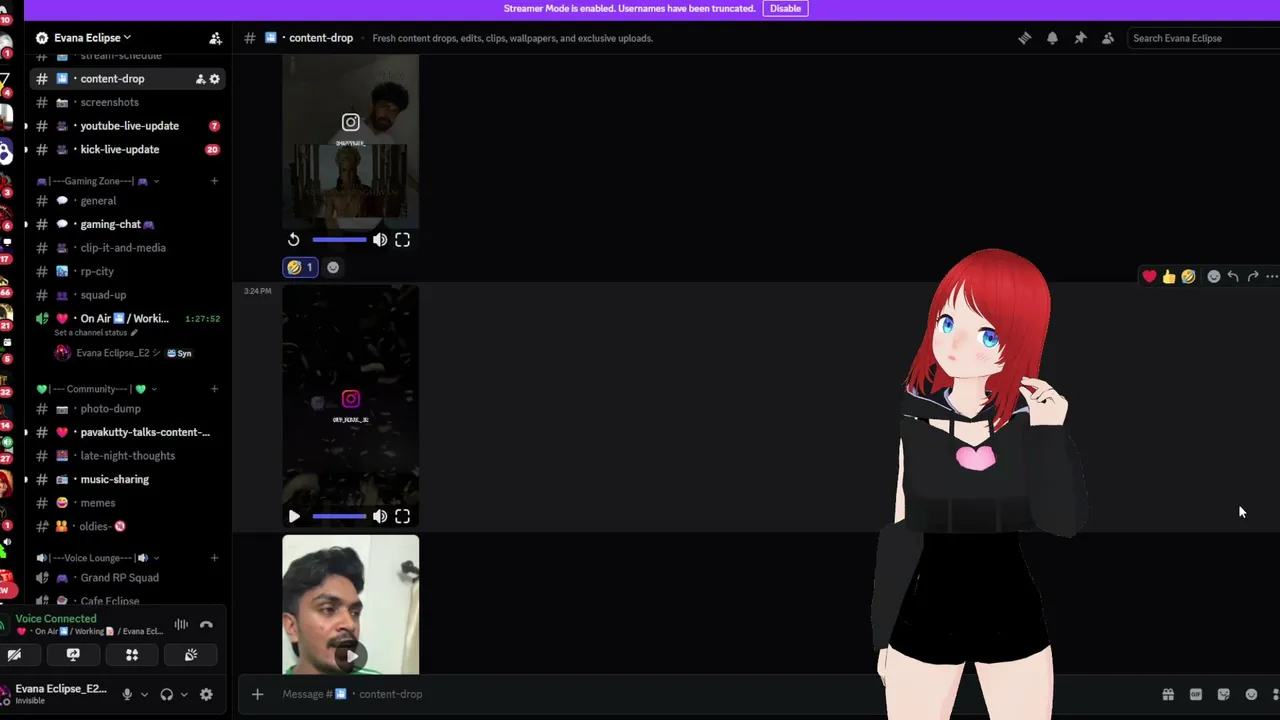Go to the screenshots channel
Viewport: 1280px width, 720px height.
[109, 102]
